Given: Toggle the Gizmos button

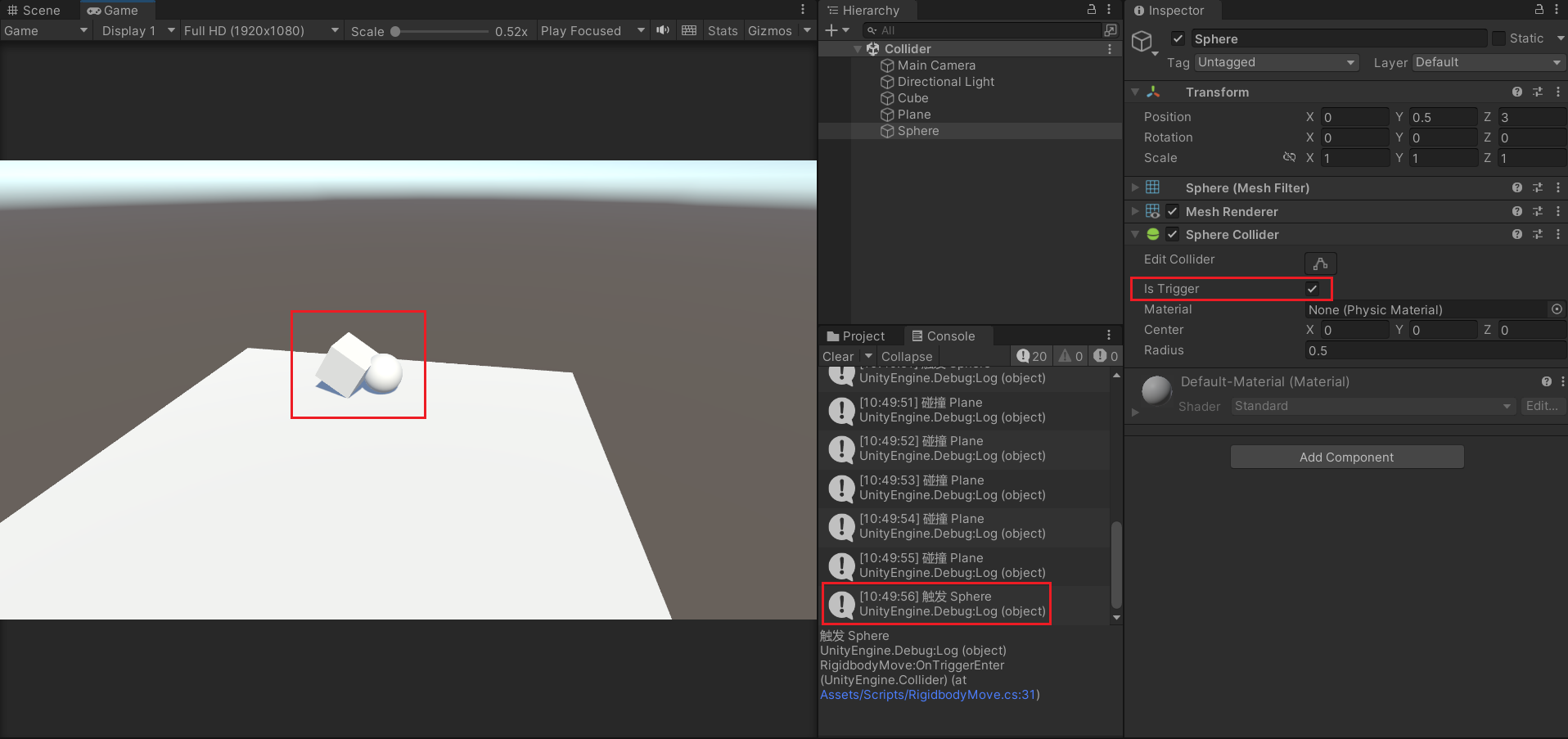Looking at the screenshot, I should click(x=770, y=30).
